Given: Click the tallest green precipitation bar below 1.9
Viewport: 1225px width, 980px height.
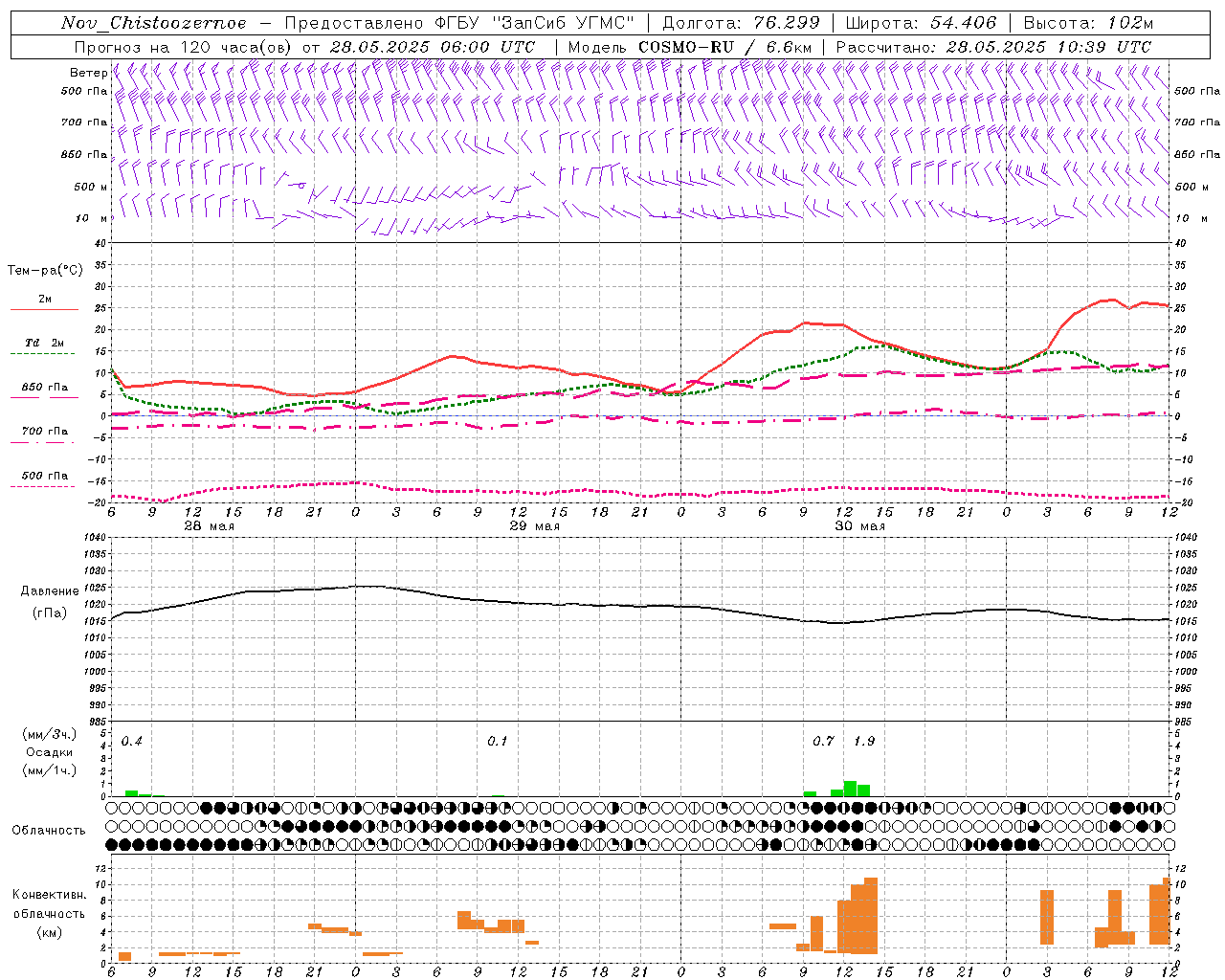Looking at the screenshot, I should [850, 789].
